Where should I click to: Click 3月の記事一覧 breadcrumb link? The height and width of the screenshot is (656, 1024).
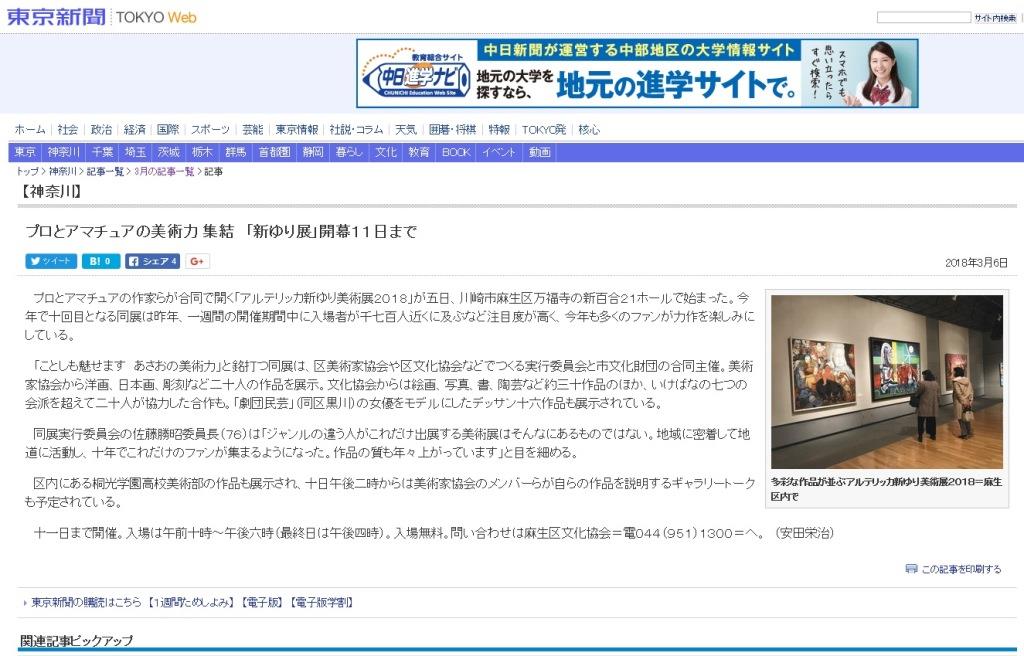pyautogui.click(x=165, y=172)
